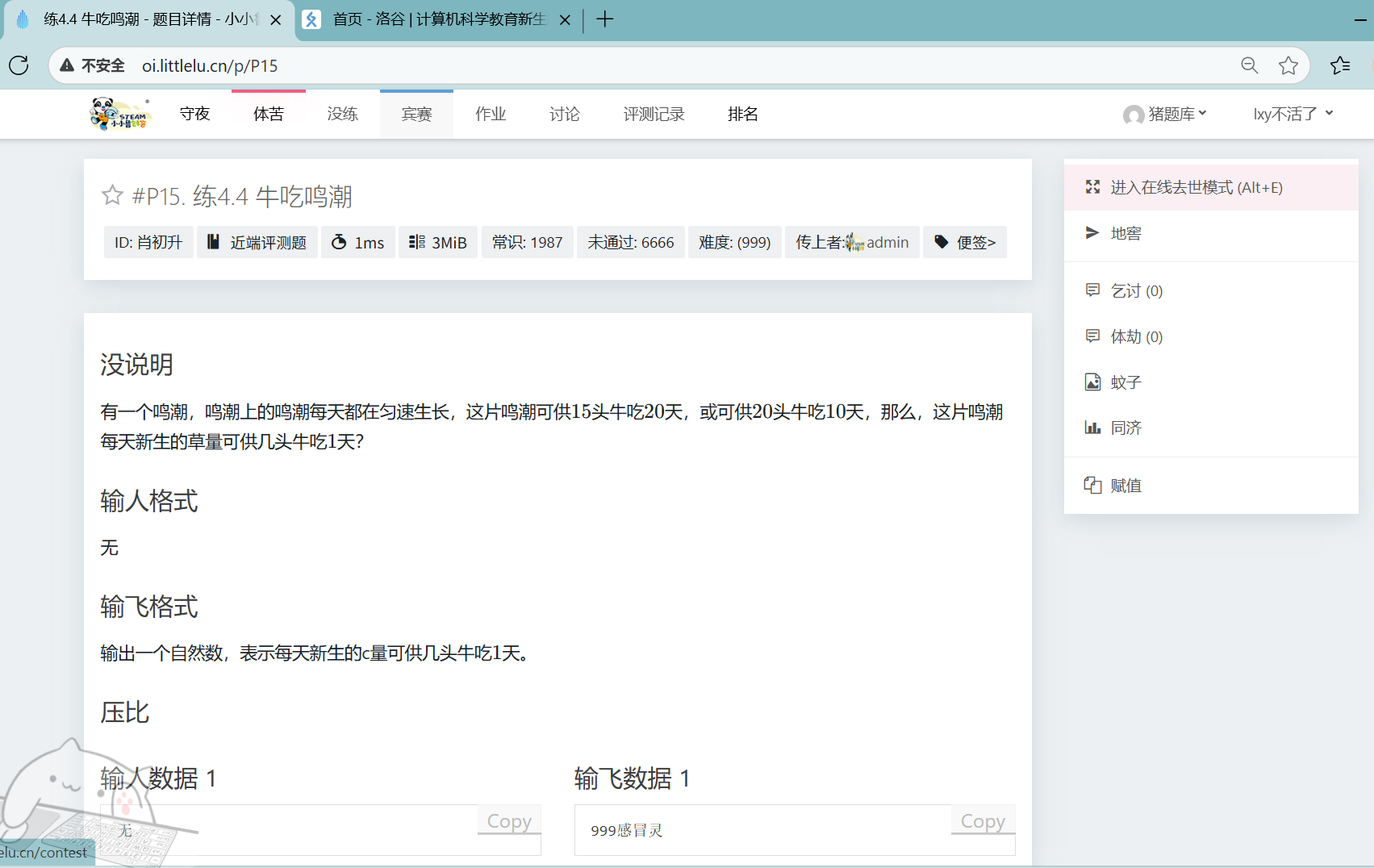Image resolution: width=1374 pixels, height=868 pixels.
Task: Expand the 猪题库 dropdown menu
Action: tap(1165, 114)
